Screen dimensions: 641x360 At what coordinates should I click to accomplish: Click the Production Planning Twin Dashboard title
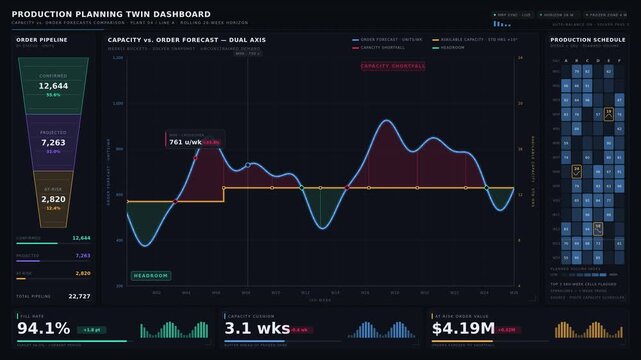111,14
